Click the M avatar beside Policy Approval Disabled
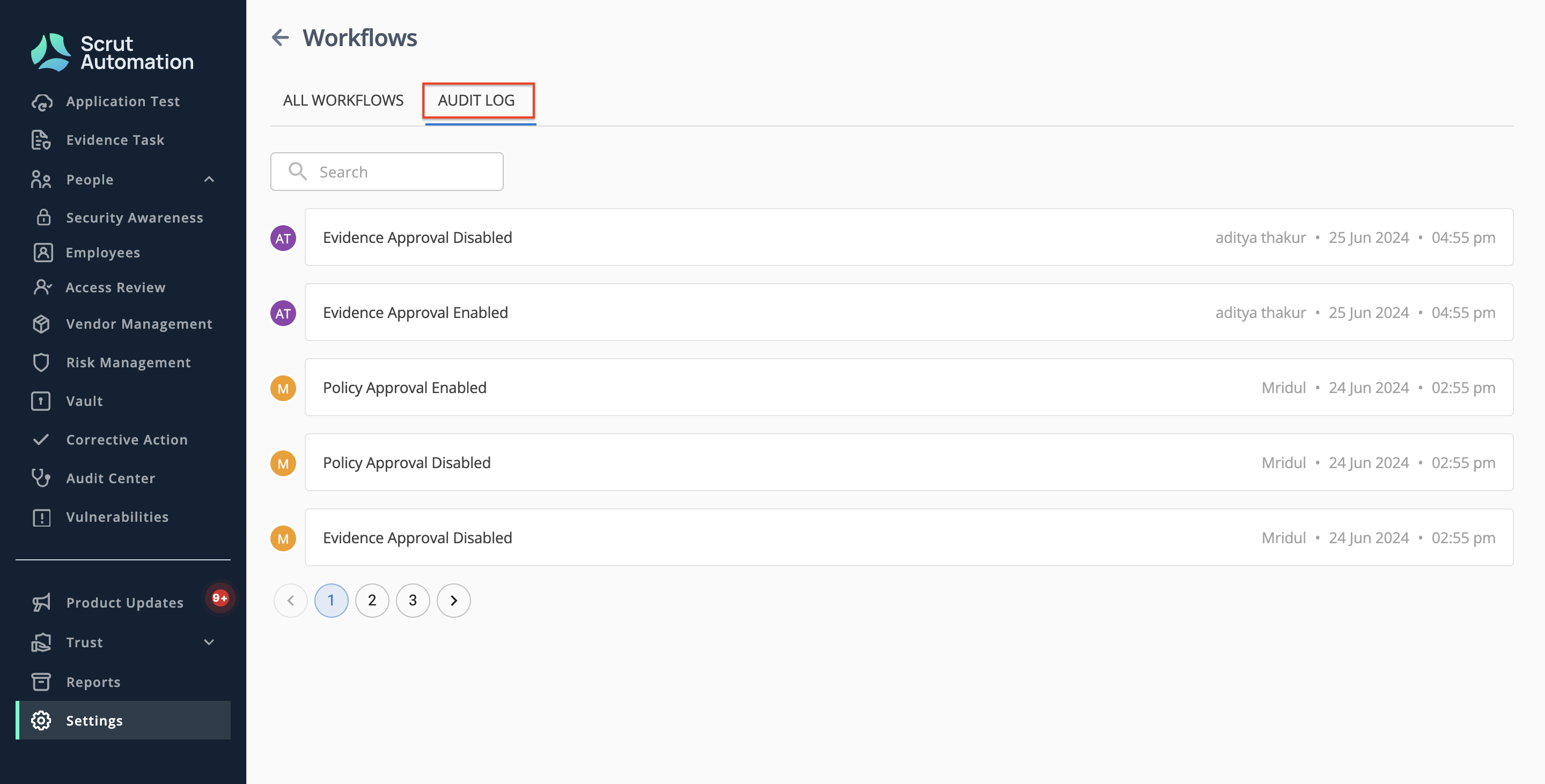The width and height of the screenshot is (1545, 784). pos(283,463)
